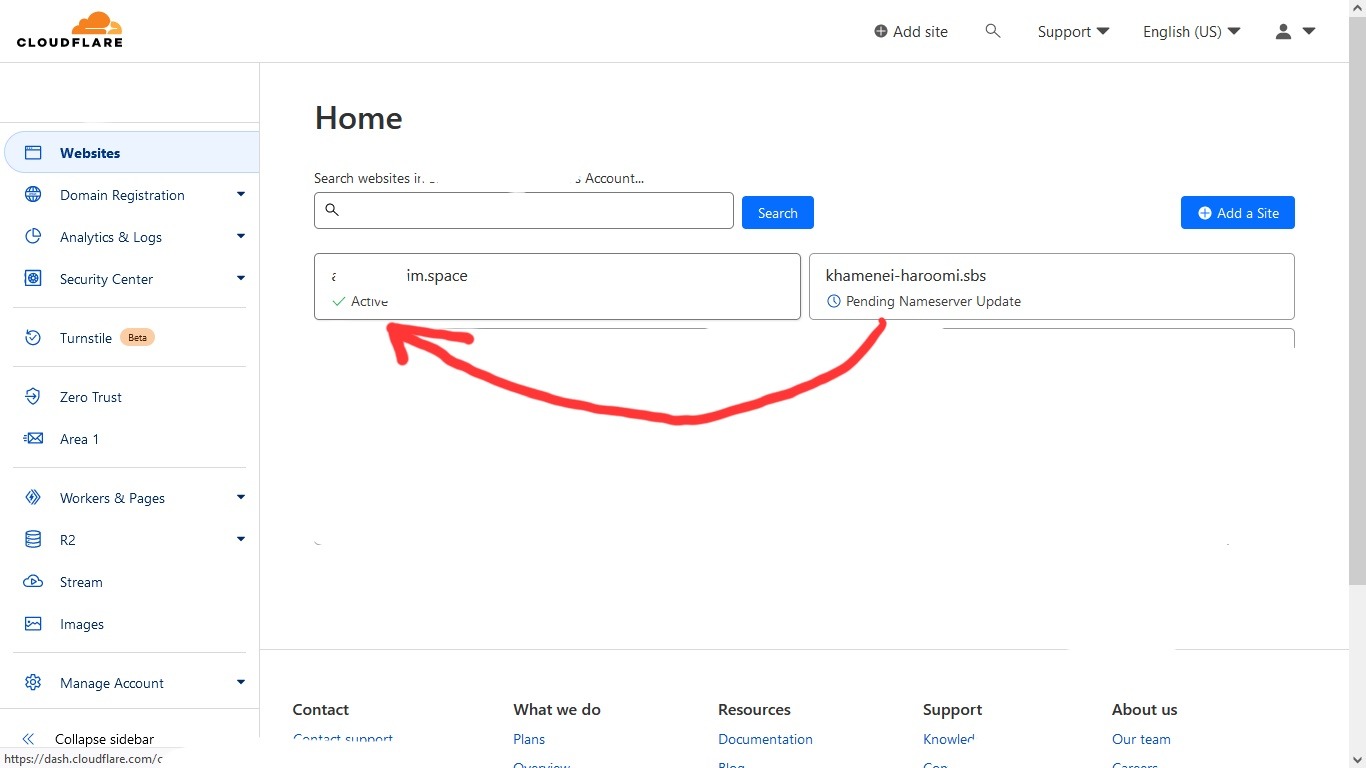Image resolution: width=1366 pixels, height=768 pixels.
Task: Click the Pending Nameserver Update status text
Action: coord(933,301)
